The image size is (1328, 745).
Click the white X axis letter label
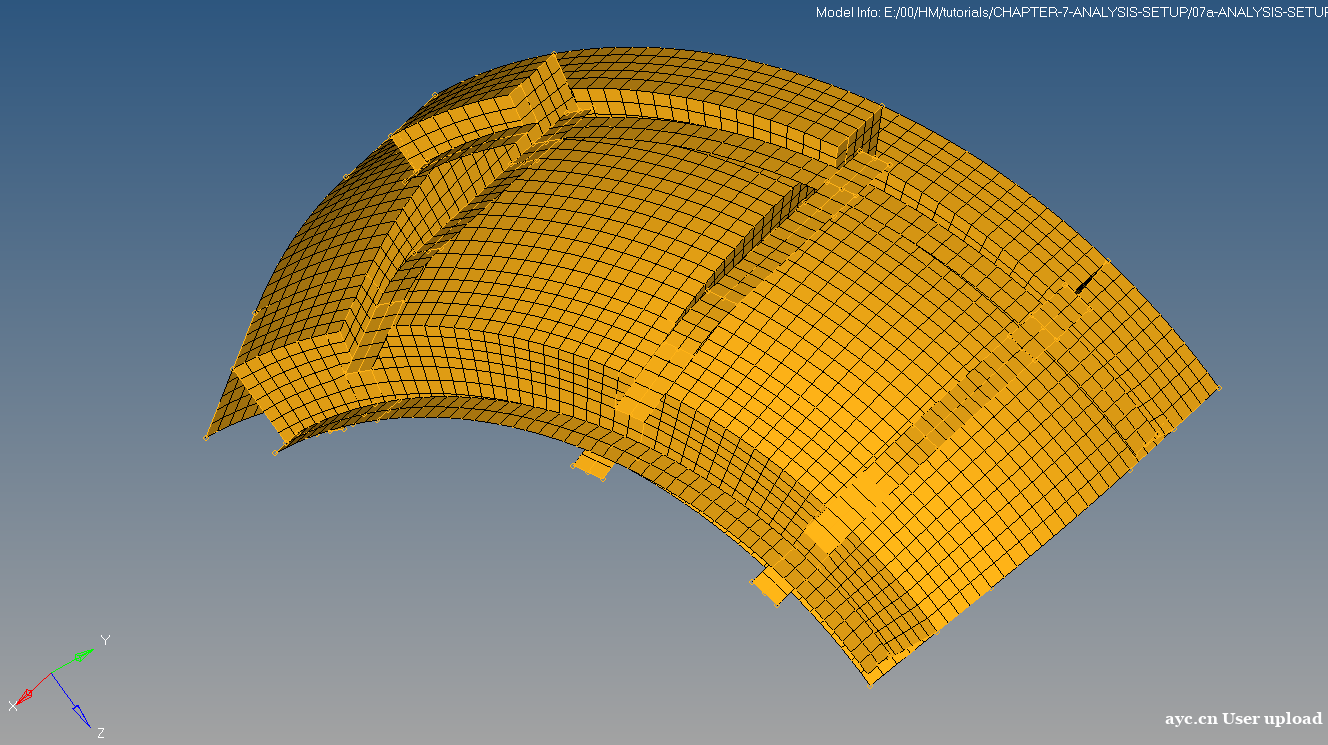pos(13,706)
